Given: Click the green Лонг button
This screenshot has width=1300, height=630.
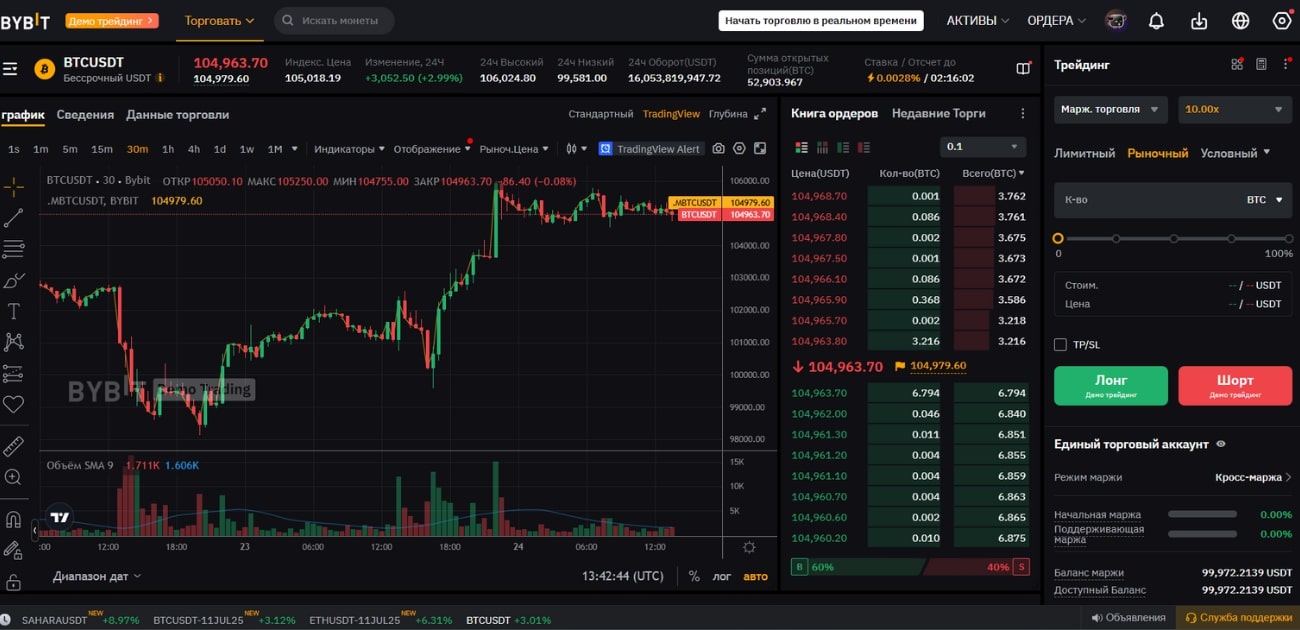Looking at the screenshot, I should coord(1111,385).
